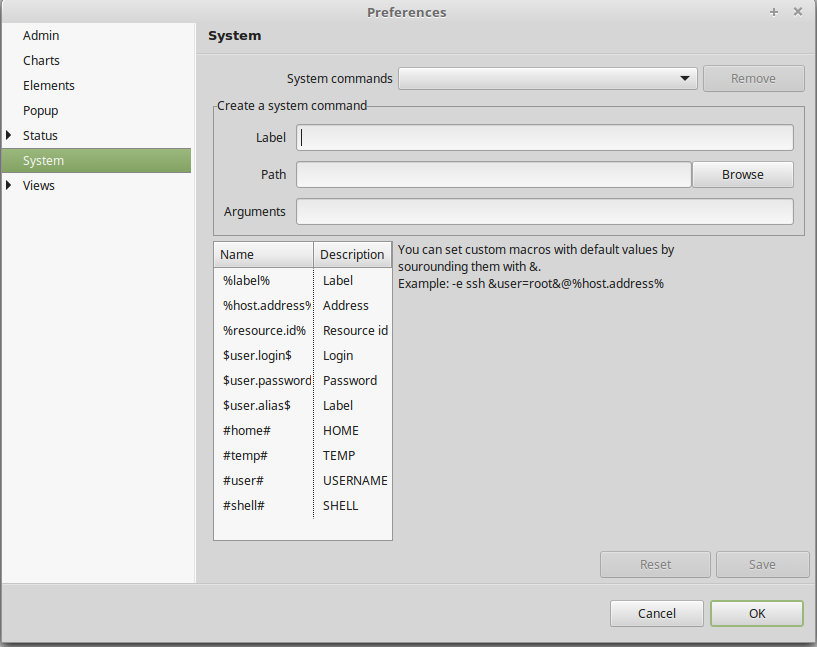This screenshot has width=817, height=647.
Task: Open the Popup preferences page
Action: [x=41, y=110]
